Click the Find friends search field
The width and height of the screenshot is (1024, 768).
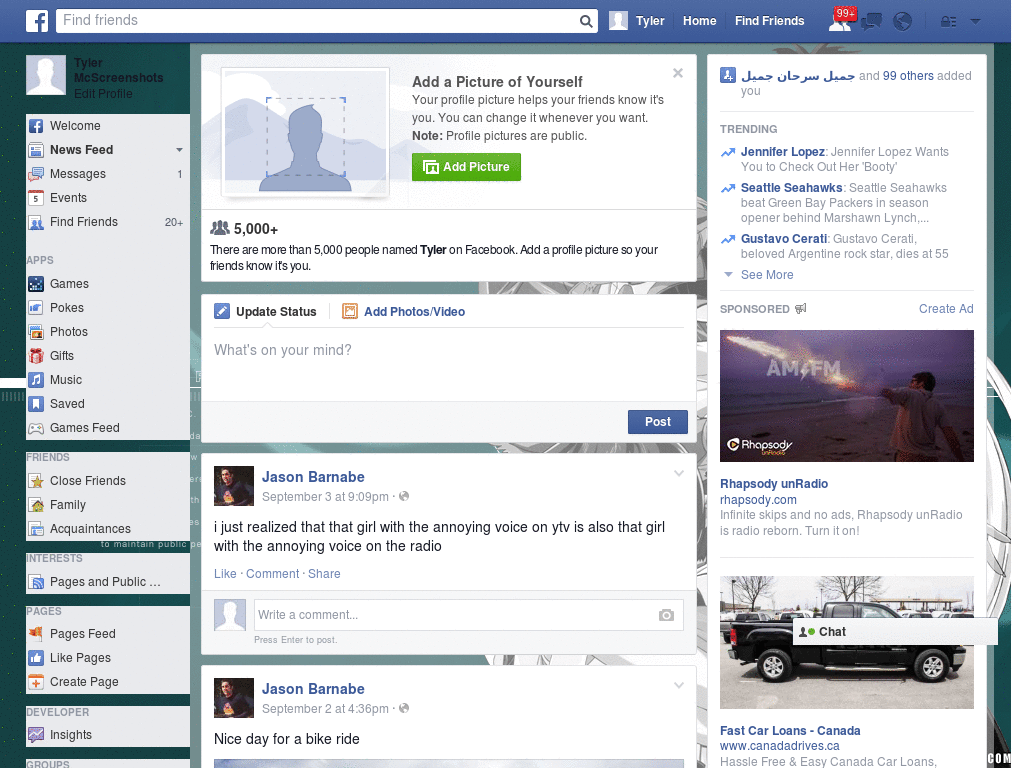318,21
